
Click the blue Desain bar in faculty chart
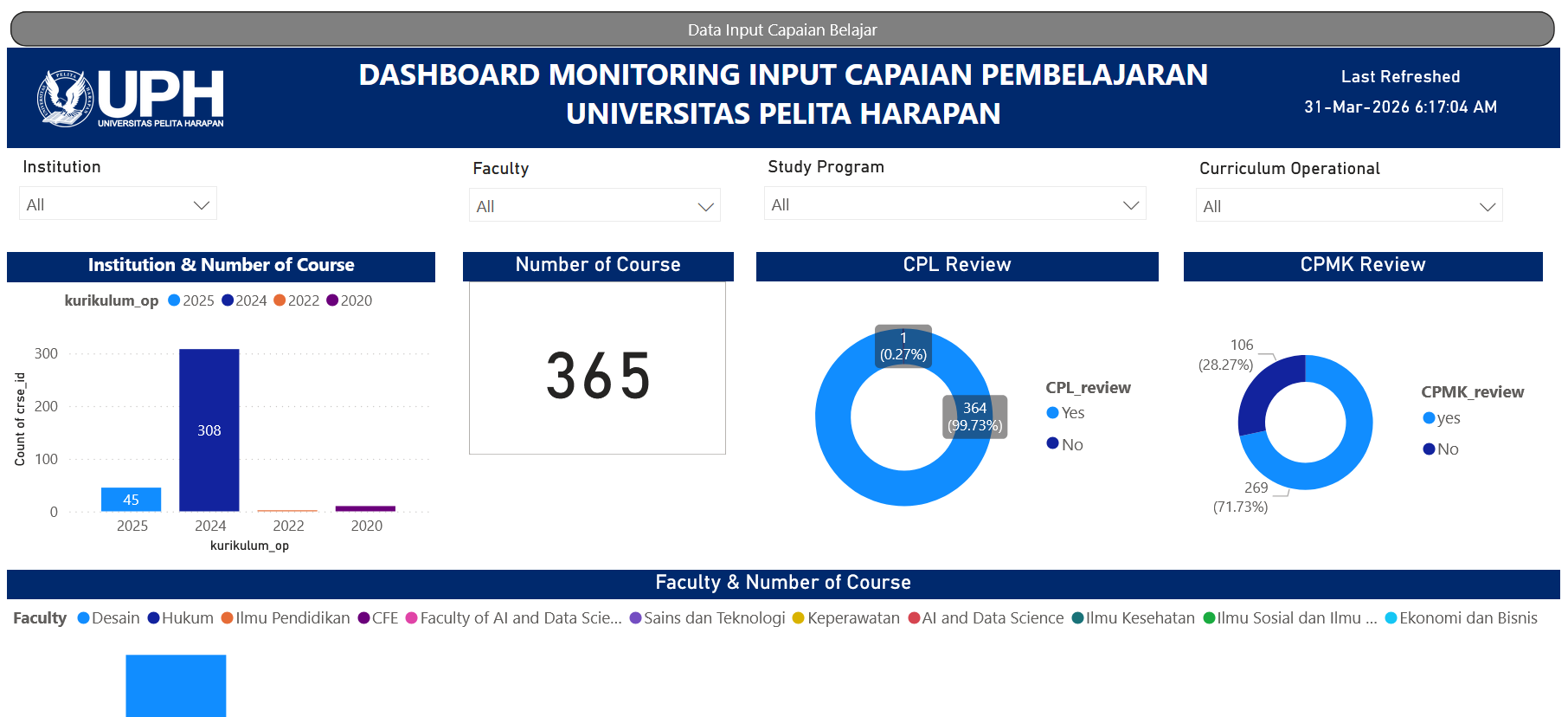coord(176,686)
